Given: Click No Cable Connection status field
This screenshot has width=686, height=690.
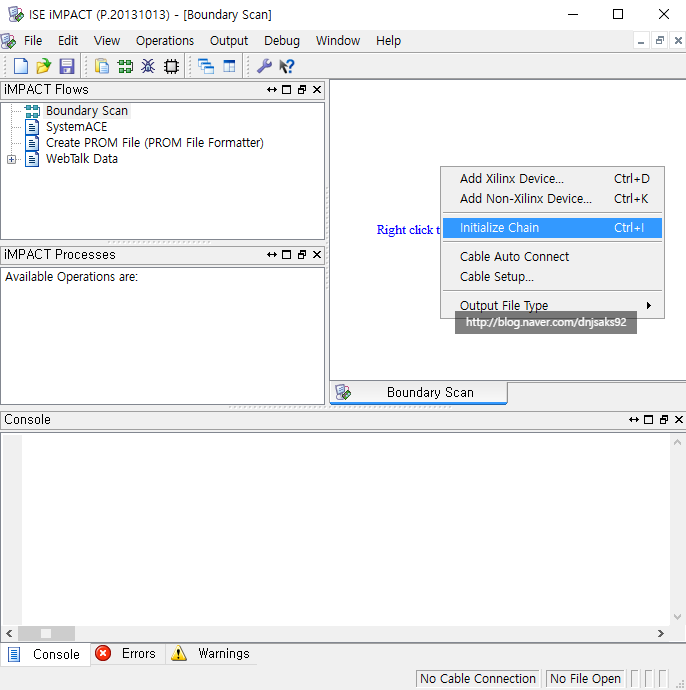Looking at the screenshot, I should [x=478, y=679].
